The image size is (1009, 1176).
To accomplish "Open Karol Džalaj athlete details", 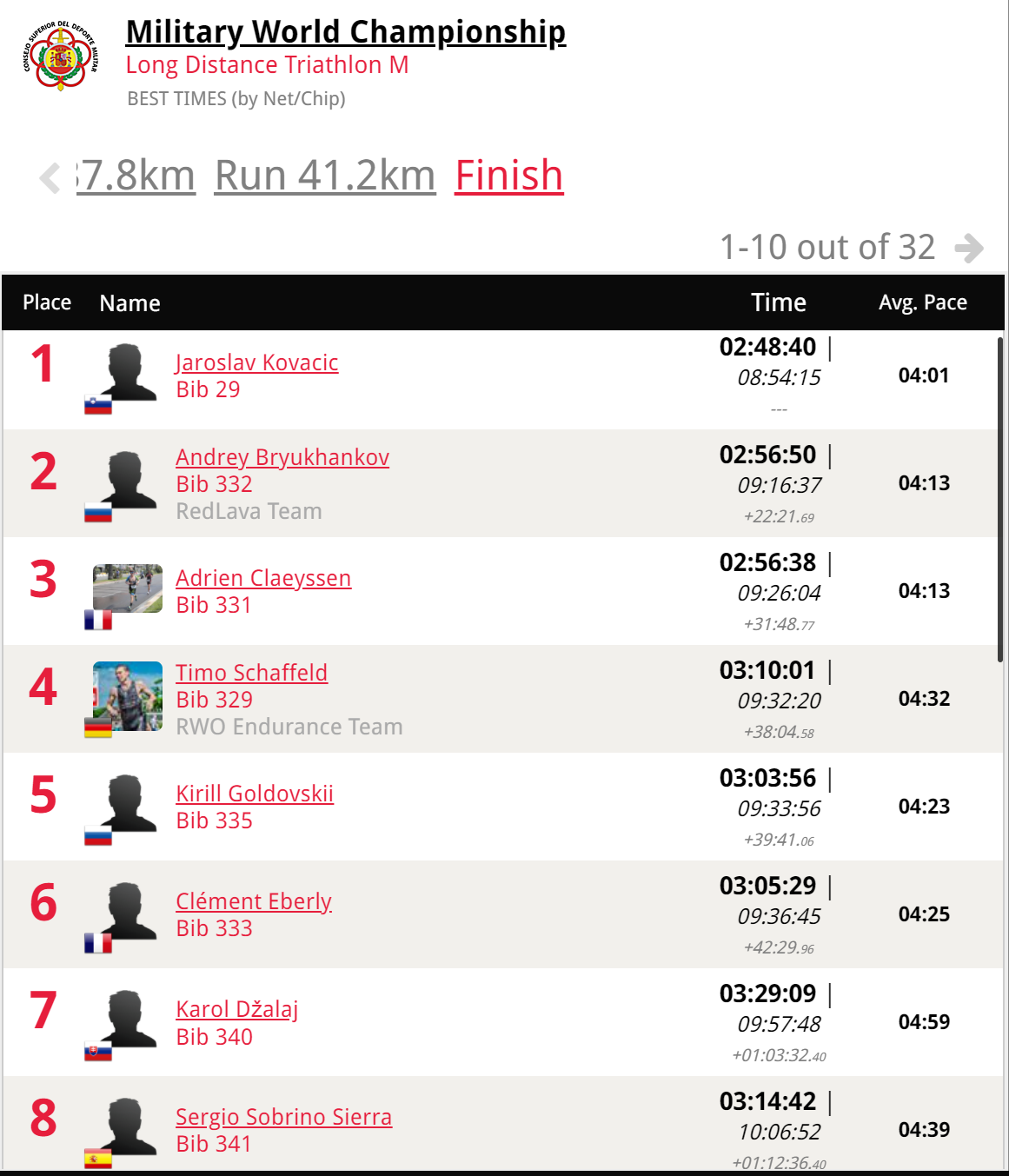I will (236, 1009).
